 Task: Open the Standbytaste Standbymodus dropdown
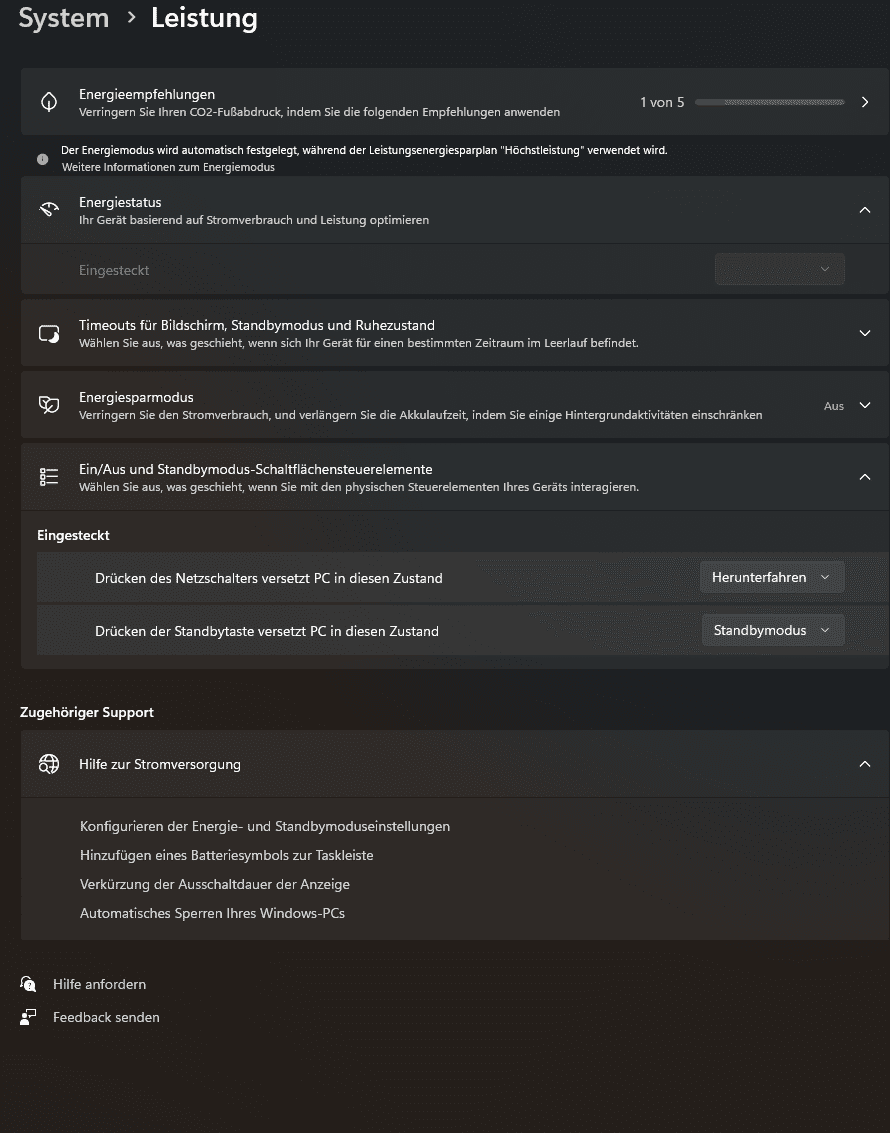coord(772,631)
